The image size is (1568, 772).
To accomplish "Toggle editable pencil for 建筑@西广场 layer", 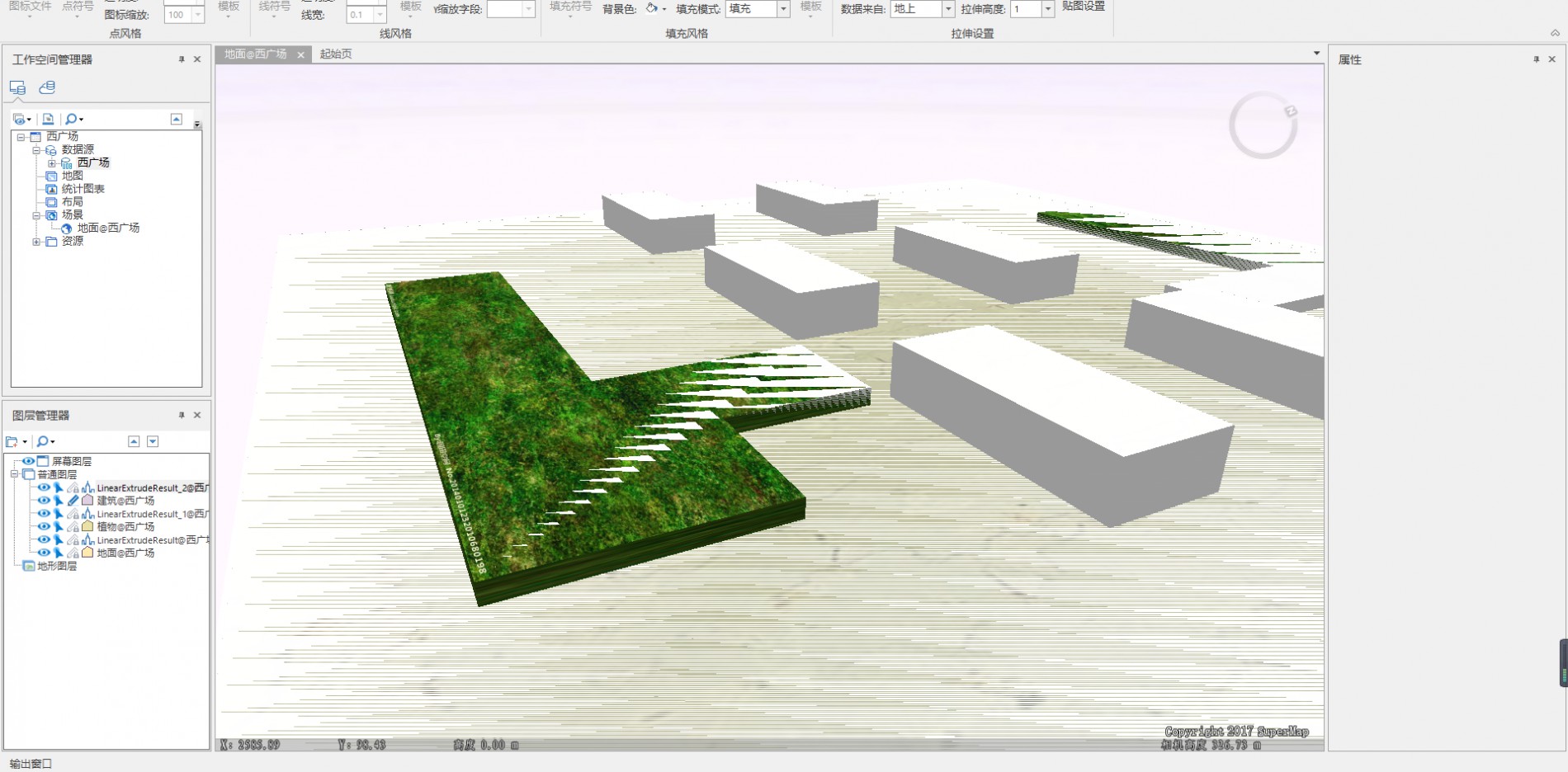I will tap(73, 501).
